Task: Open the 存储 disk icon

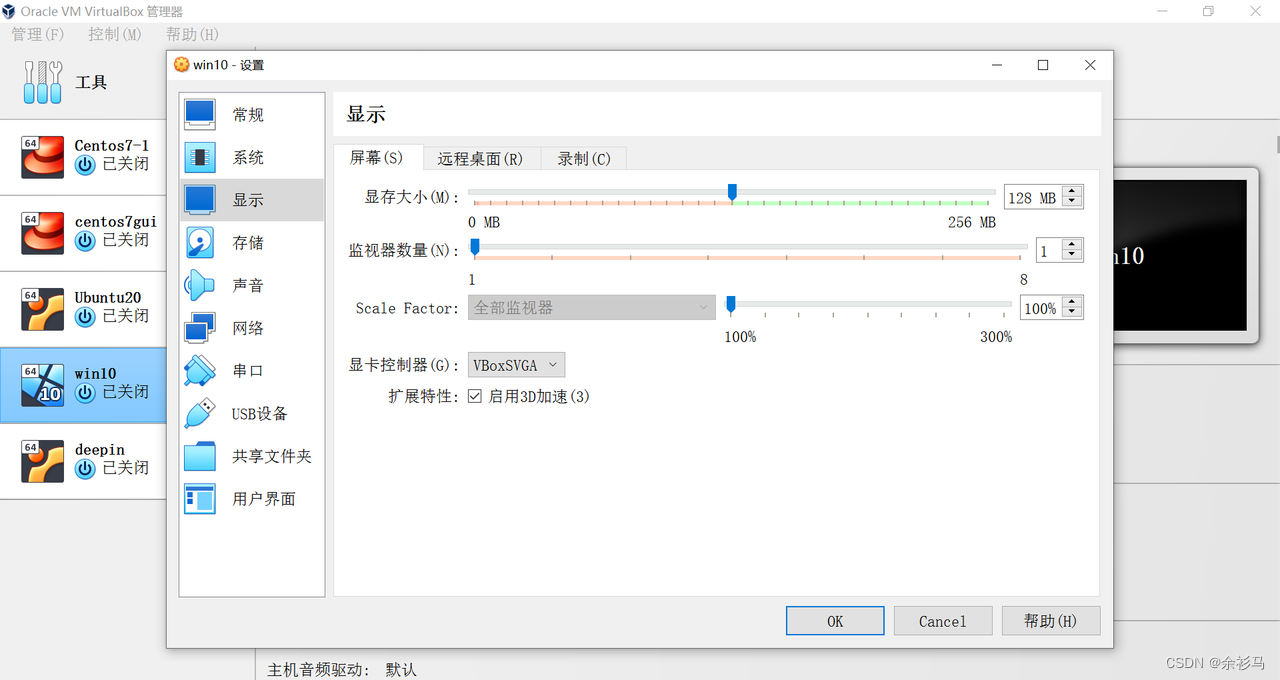Action: click(x=200, y=243)
